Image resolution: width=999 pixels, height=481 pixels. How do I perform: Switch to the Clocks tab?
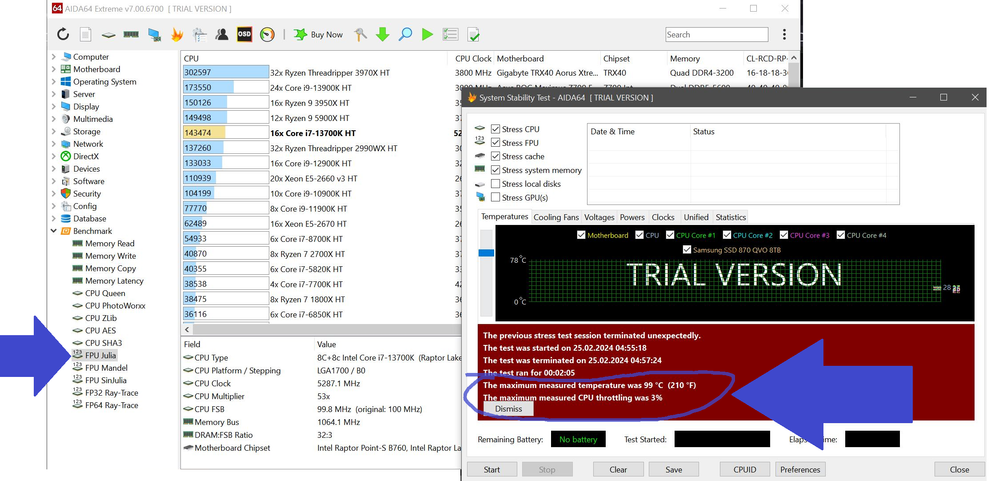tap(663, 217)
